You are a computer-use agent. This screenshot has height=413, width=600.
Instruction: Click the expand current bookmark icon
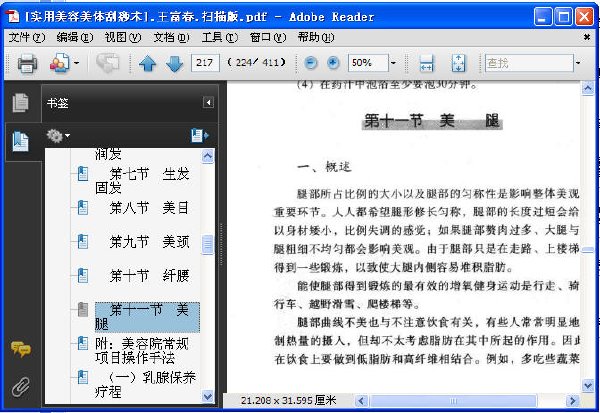coord(200,135)
